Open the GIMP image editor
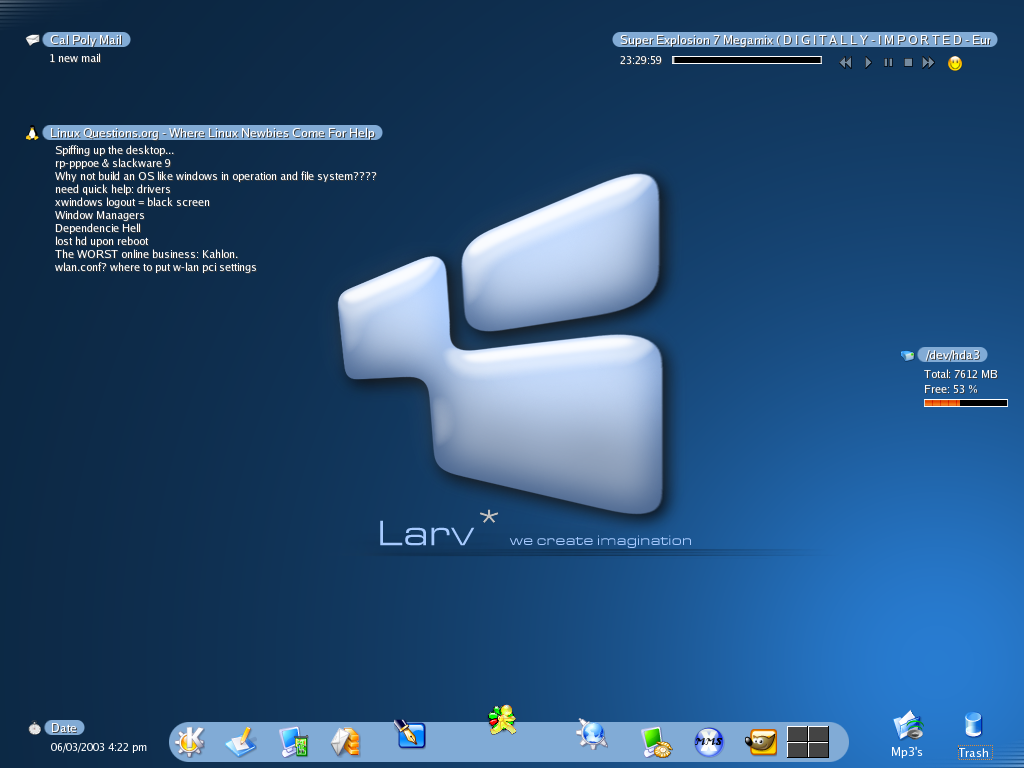This screenshot has height=768, width=1024. click(761, 743)
